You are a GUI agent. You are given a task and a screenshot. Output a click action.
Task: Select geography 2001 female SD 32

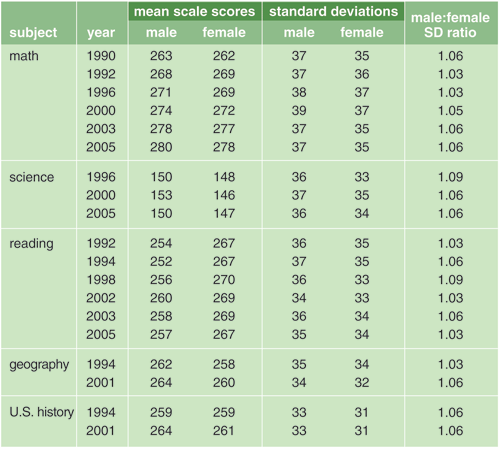[x=362, y=382]
